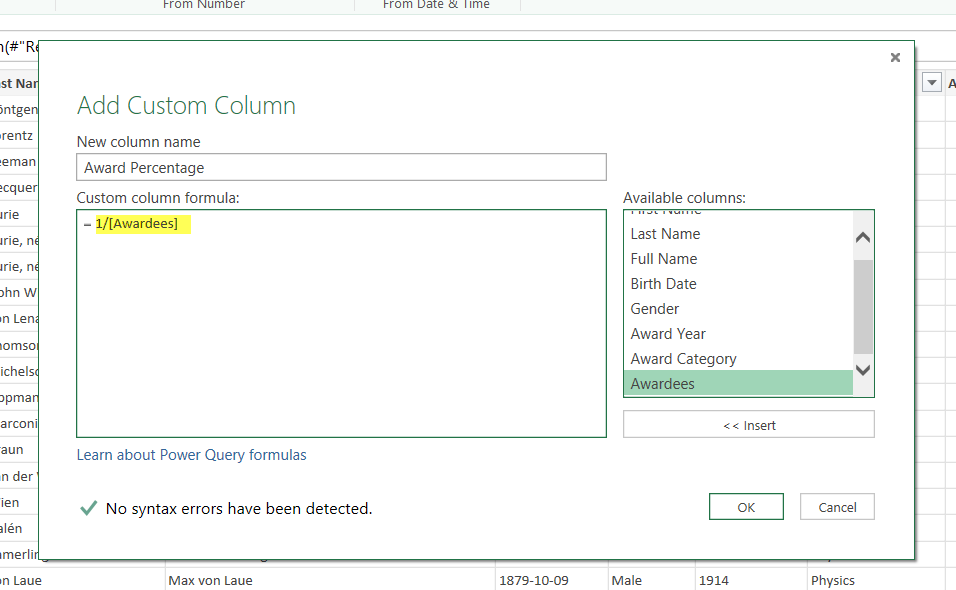
Task: Confirm the custom column with OK
Action: (x=746, y=507)
